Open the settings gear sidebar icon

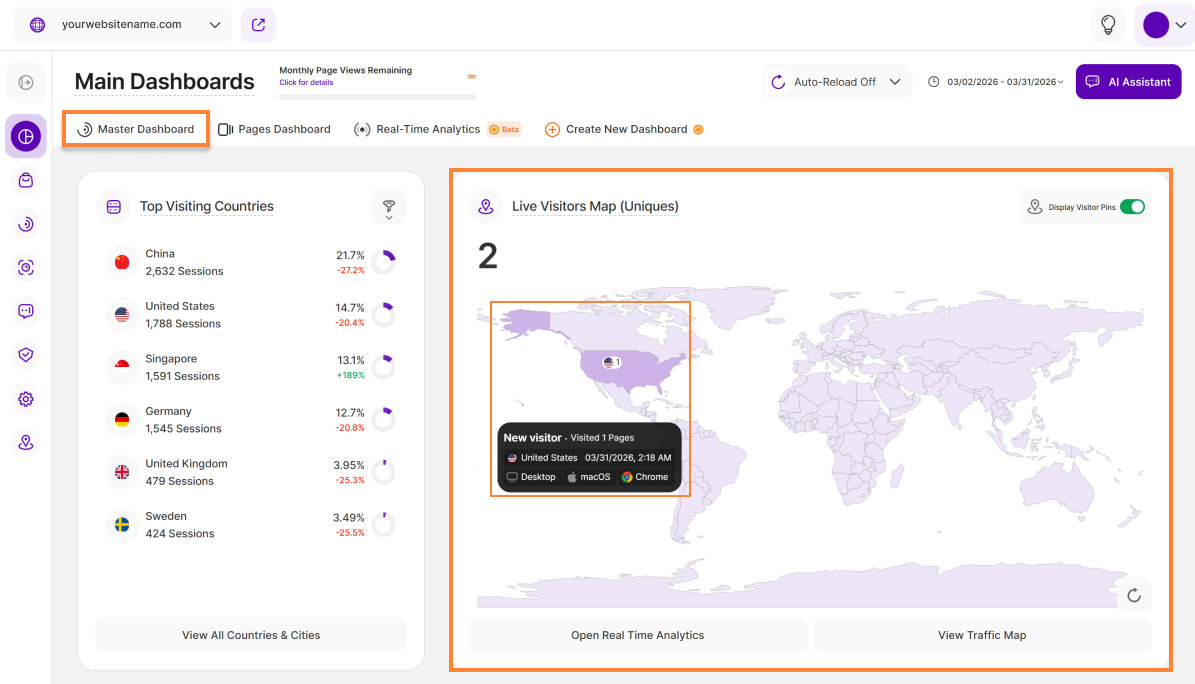coord(26,399)
